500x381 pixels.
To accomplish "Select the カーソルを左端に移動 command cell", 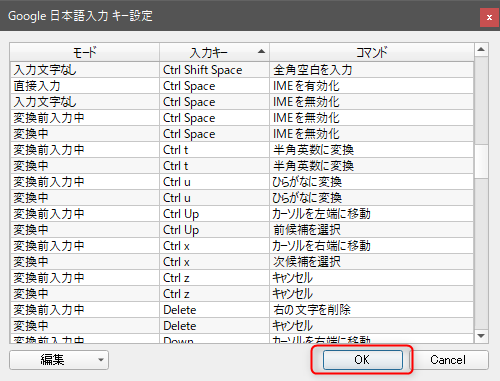I will [x=372, y=214].
